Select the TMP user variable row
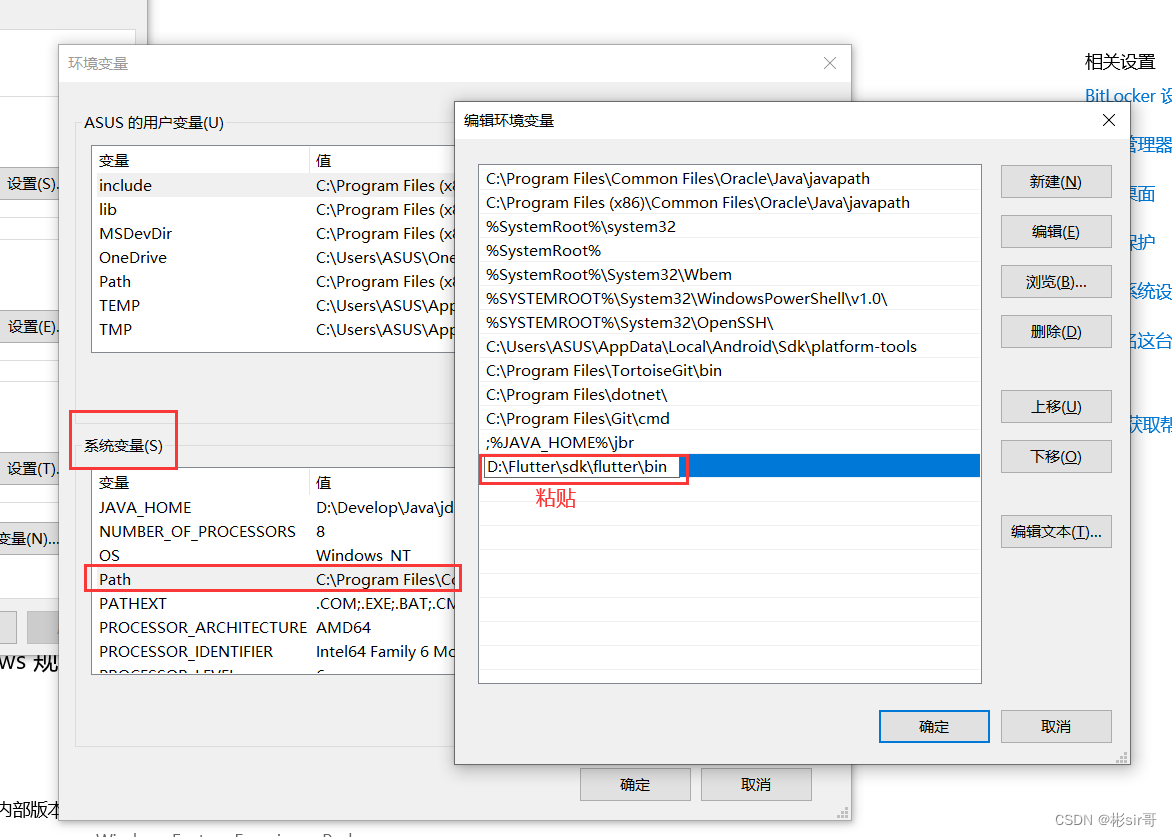Screen dimensions: 1172x837 click(x=274, y=329)
